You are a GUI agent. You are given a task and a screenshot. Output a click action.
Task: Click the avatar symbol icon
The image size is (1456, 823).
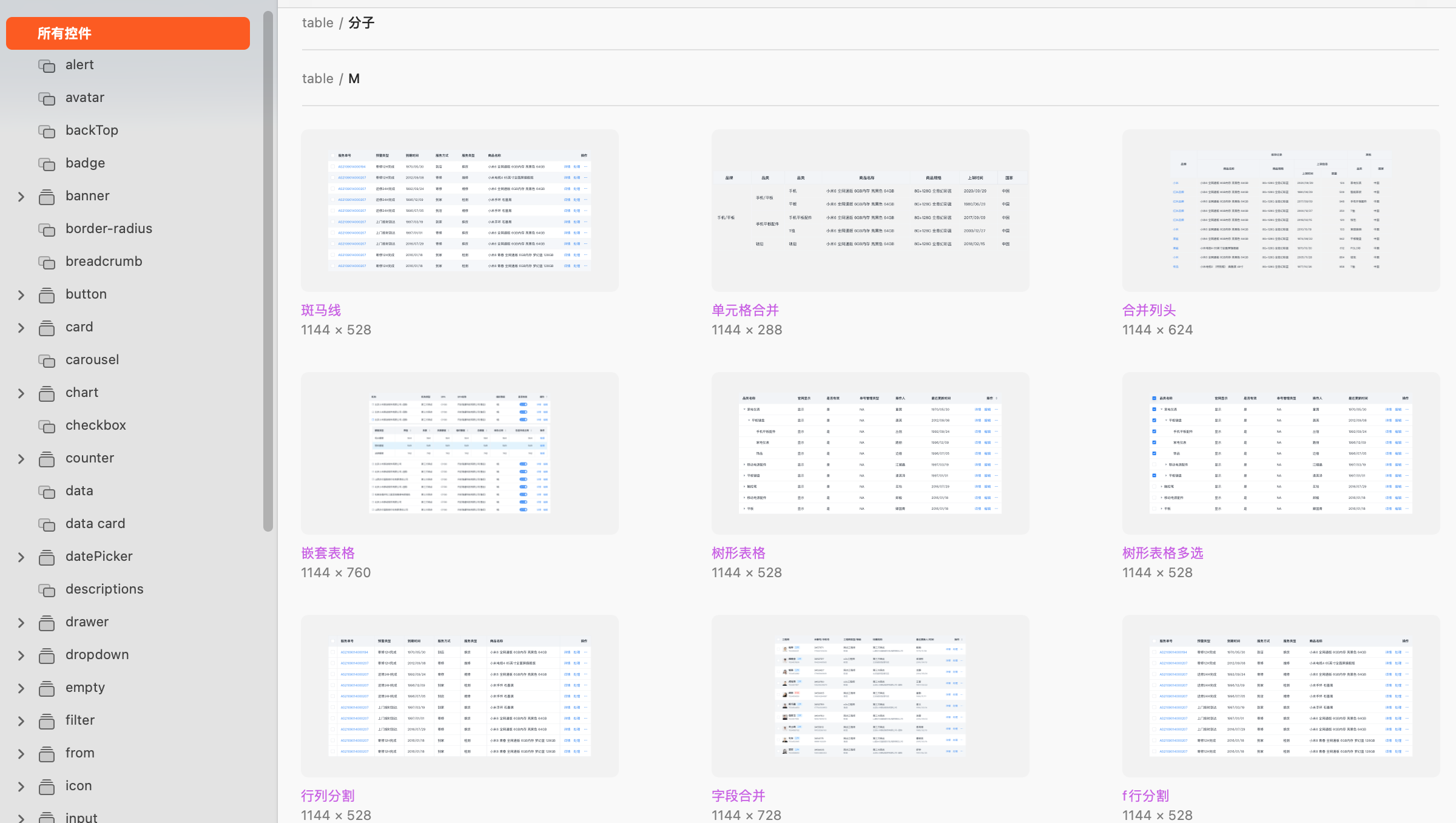coord(47,98)
